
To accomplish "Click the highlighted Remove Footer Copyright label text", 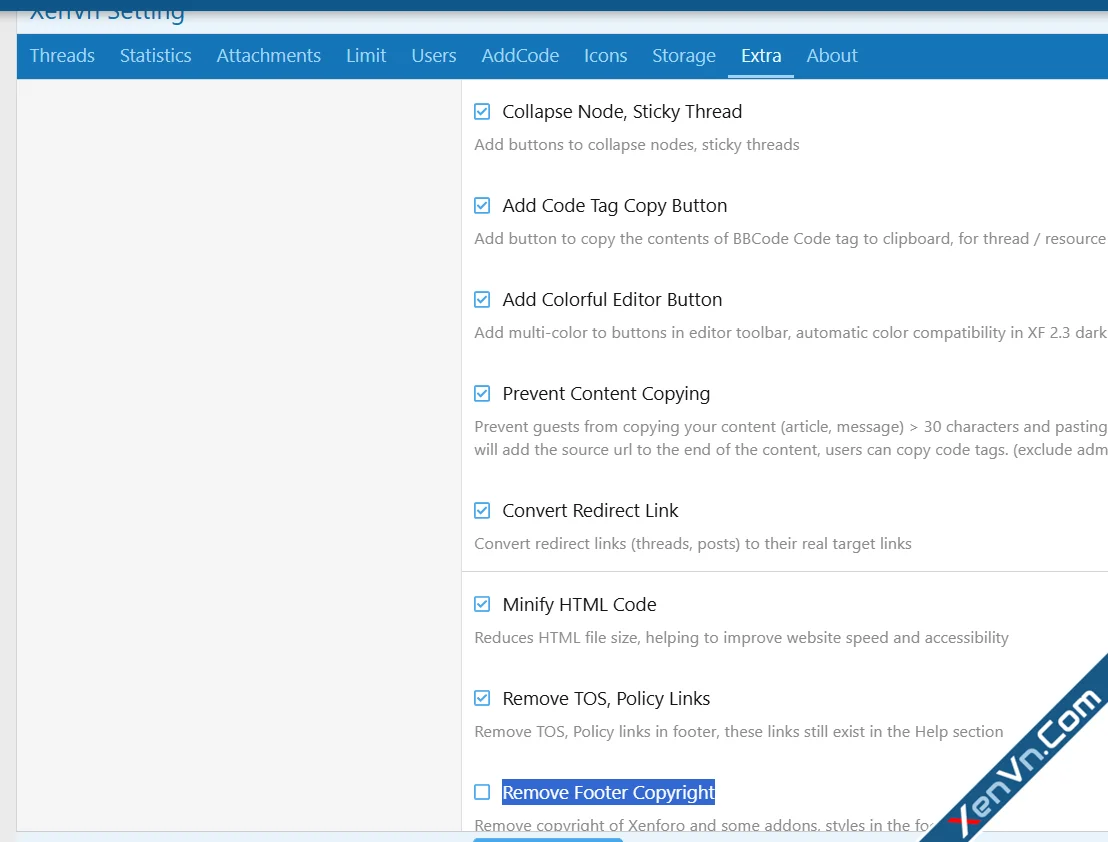I will coord(608,793).
